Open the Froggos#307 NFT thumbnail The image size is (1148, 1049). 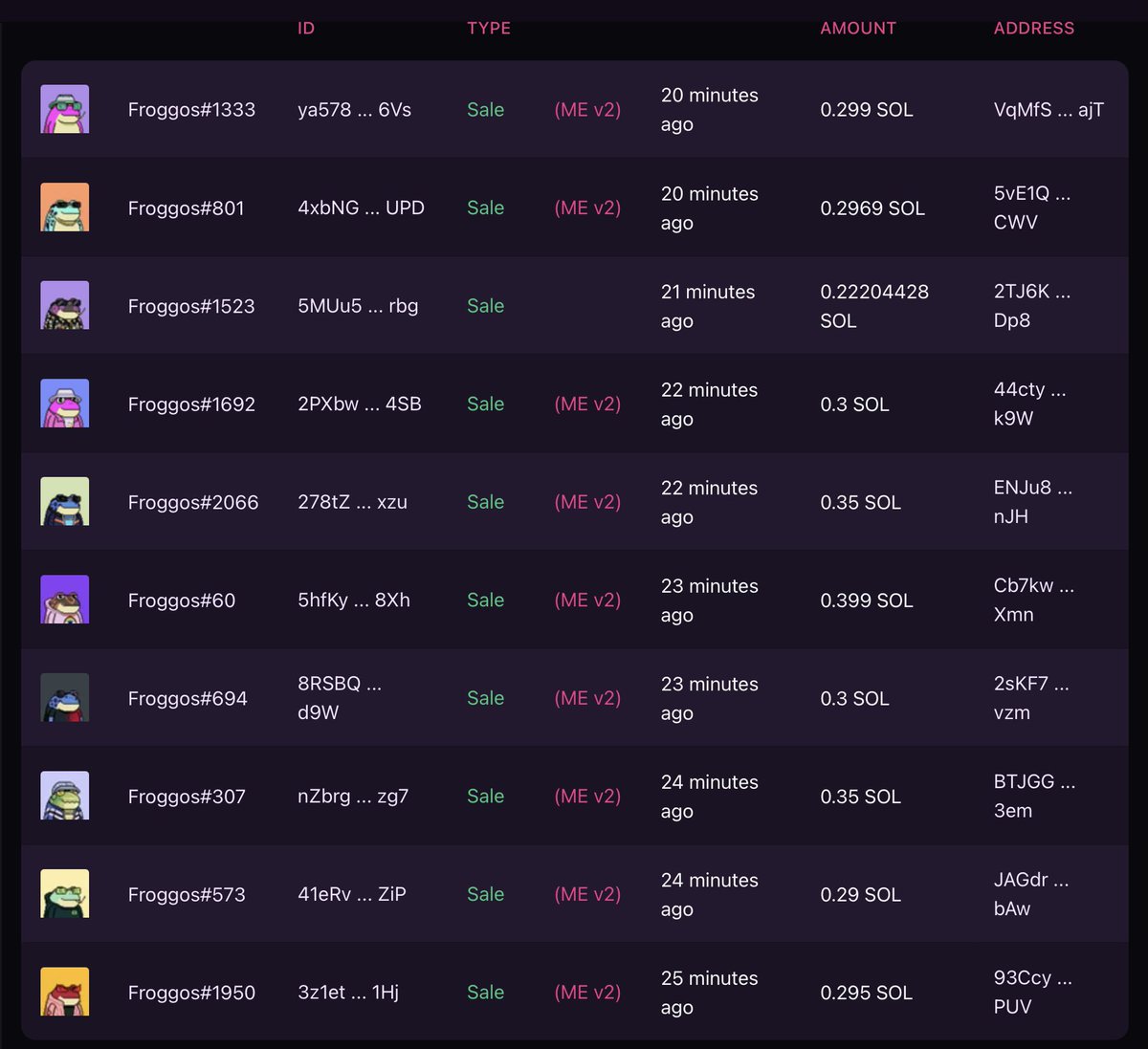point(64,796)
